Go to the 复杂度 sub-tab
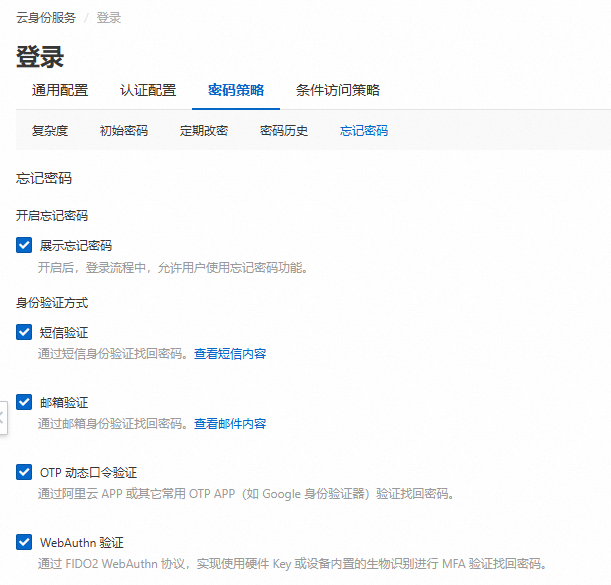Viewport: 611px width, 585px height. click(50, 131)
